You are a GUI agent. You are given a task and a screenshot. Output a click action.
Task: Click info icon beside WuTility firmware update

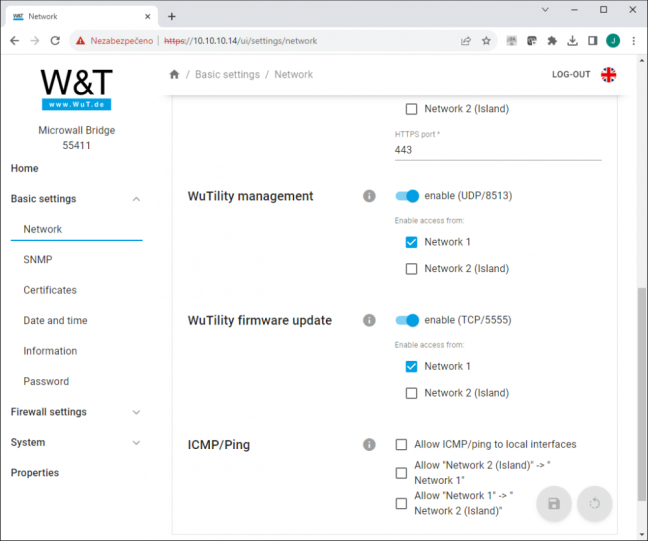(369, 320)
